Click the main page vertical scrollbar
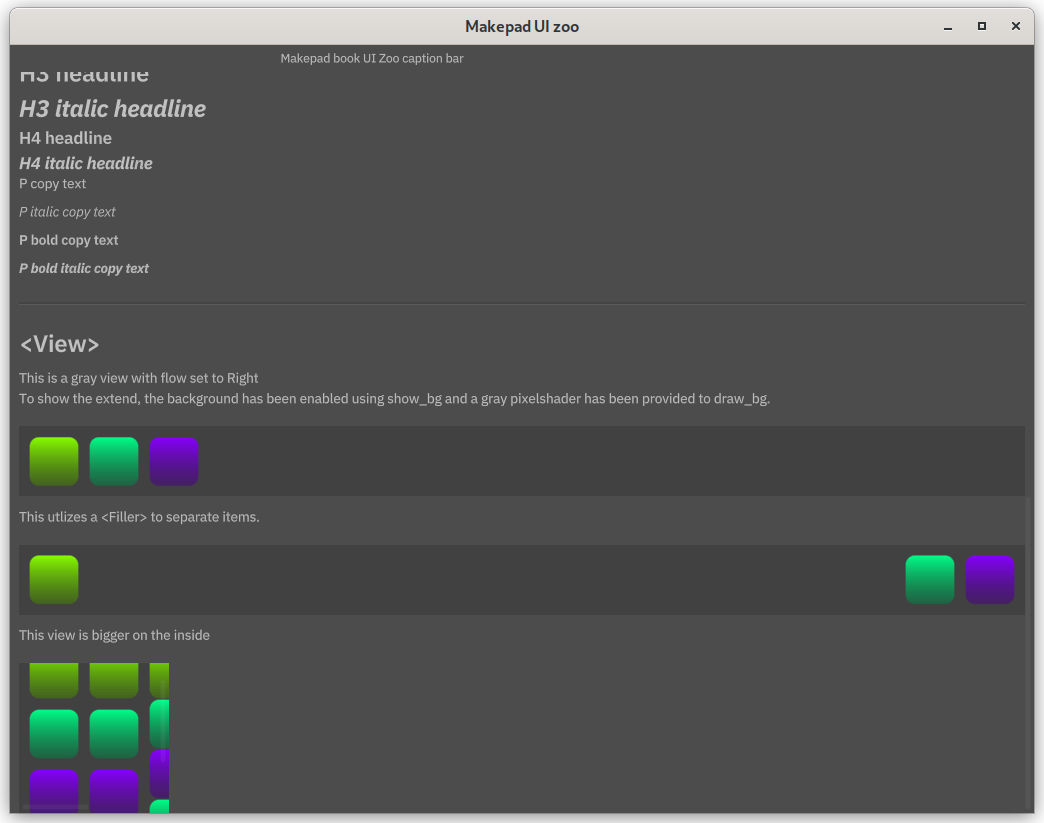The width and height of the screenshot is (1044, 823). click(x=1029, y=650)
